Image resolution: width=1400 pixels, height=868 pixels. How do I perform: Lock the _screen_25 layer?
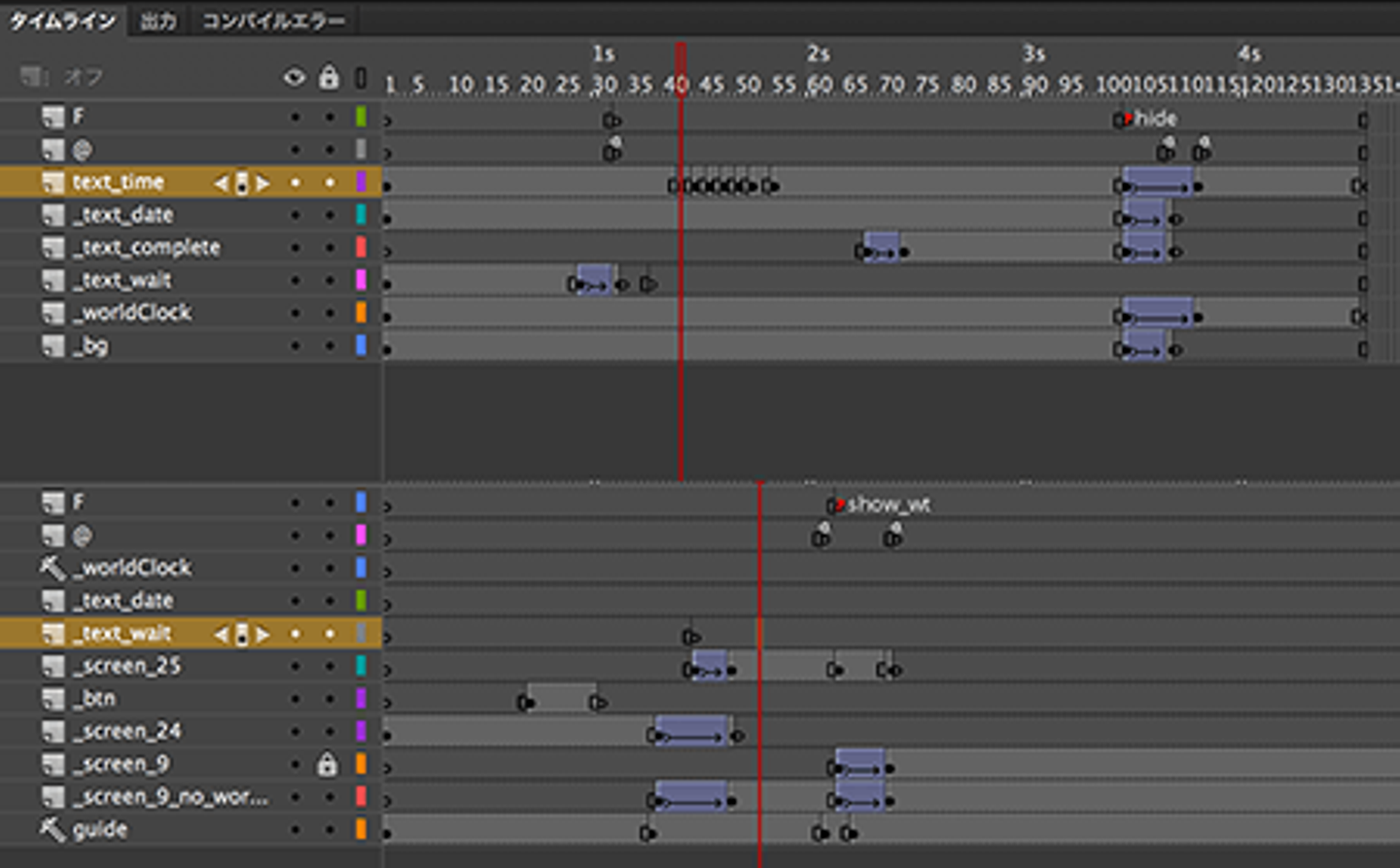330,667
